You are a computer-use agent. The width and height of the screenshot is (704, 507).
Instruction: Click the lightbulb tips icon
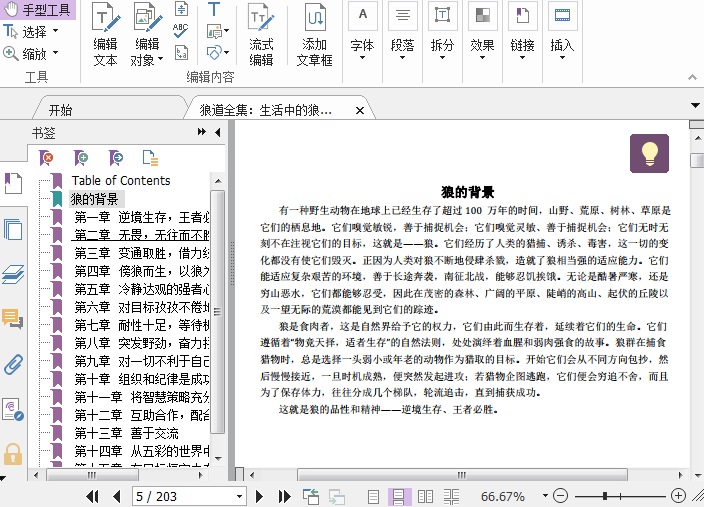[649, 153]
